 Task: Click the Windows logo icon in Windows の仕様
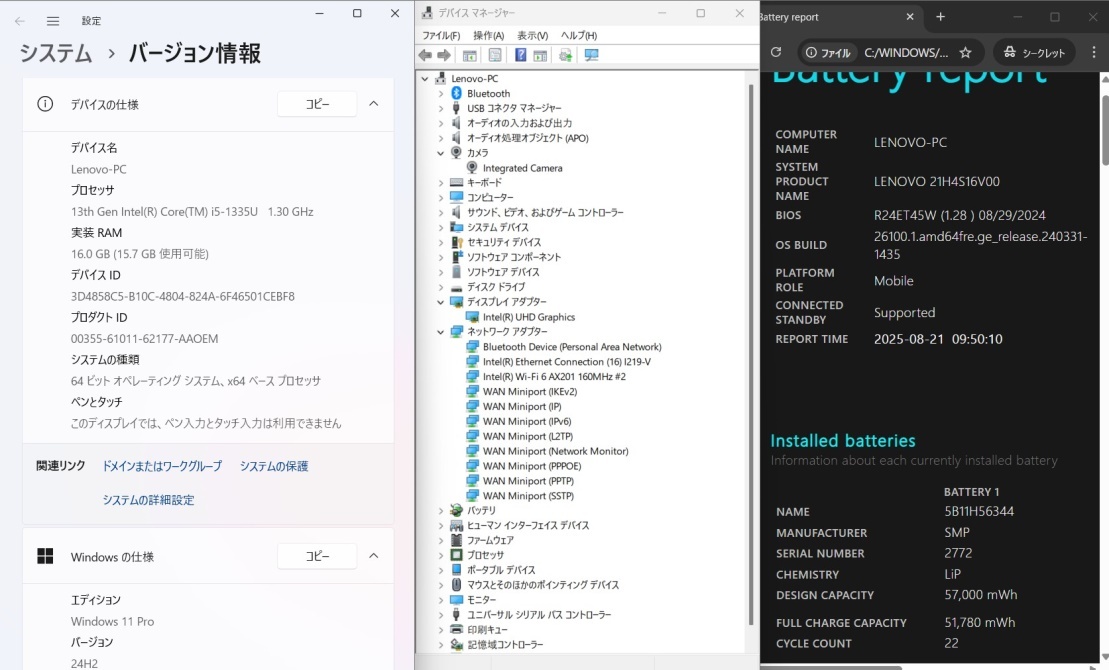(45, 556)
